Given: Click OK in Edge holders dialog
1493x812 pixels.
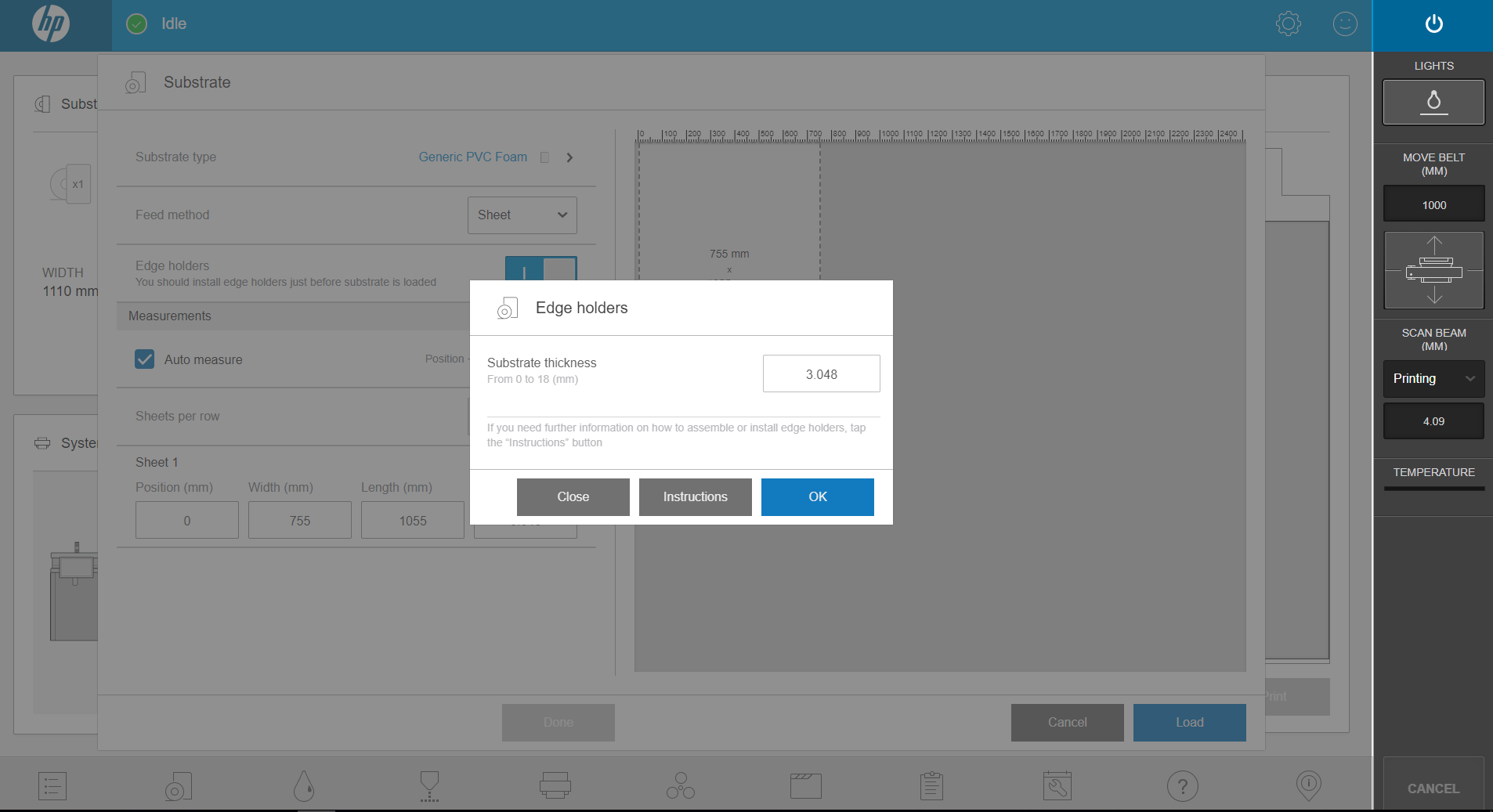Looking at the screenshot, I should coord(818,497).
